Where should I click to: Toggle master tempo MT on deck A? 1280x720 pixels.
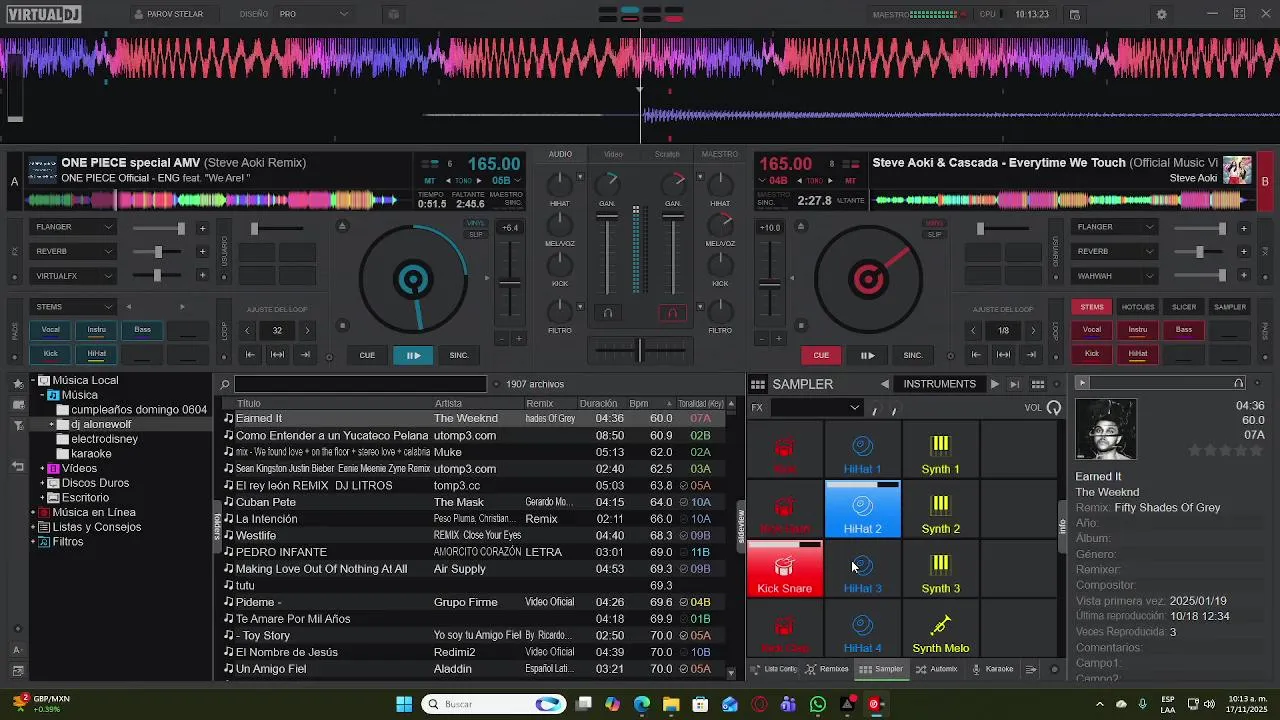[x=430, y=181]
